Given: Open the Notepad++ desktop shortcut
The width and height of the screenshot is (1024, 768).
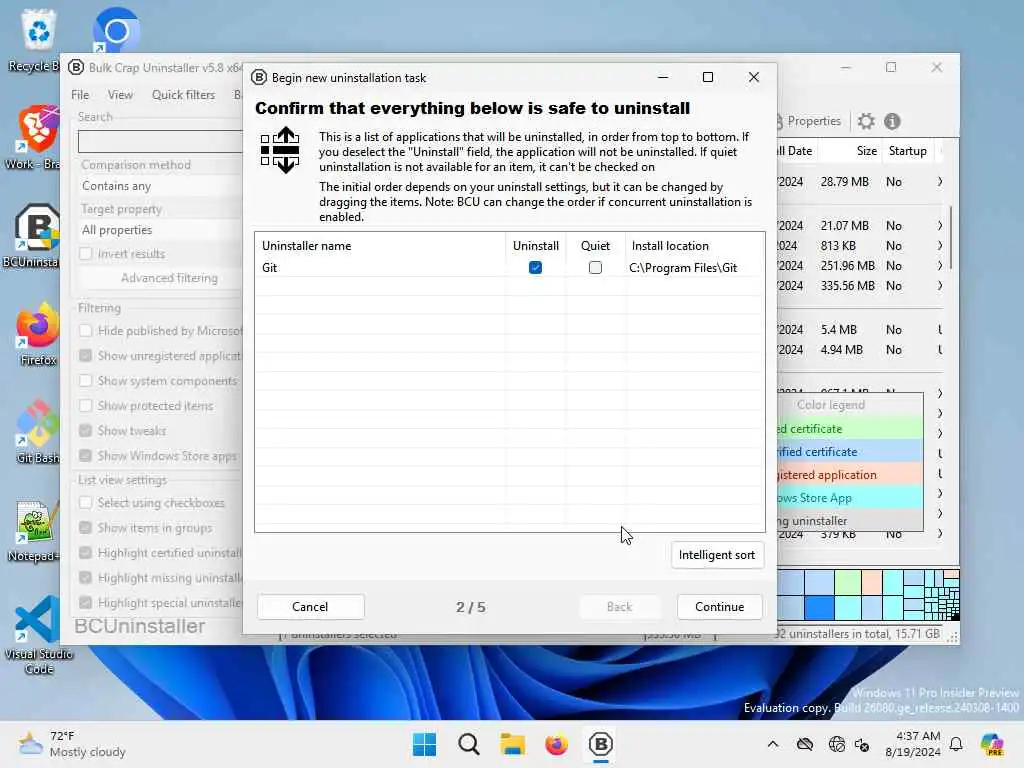Looking at the screenshot, I should point(36,530).
